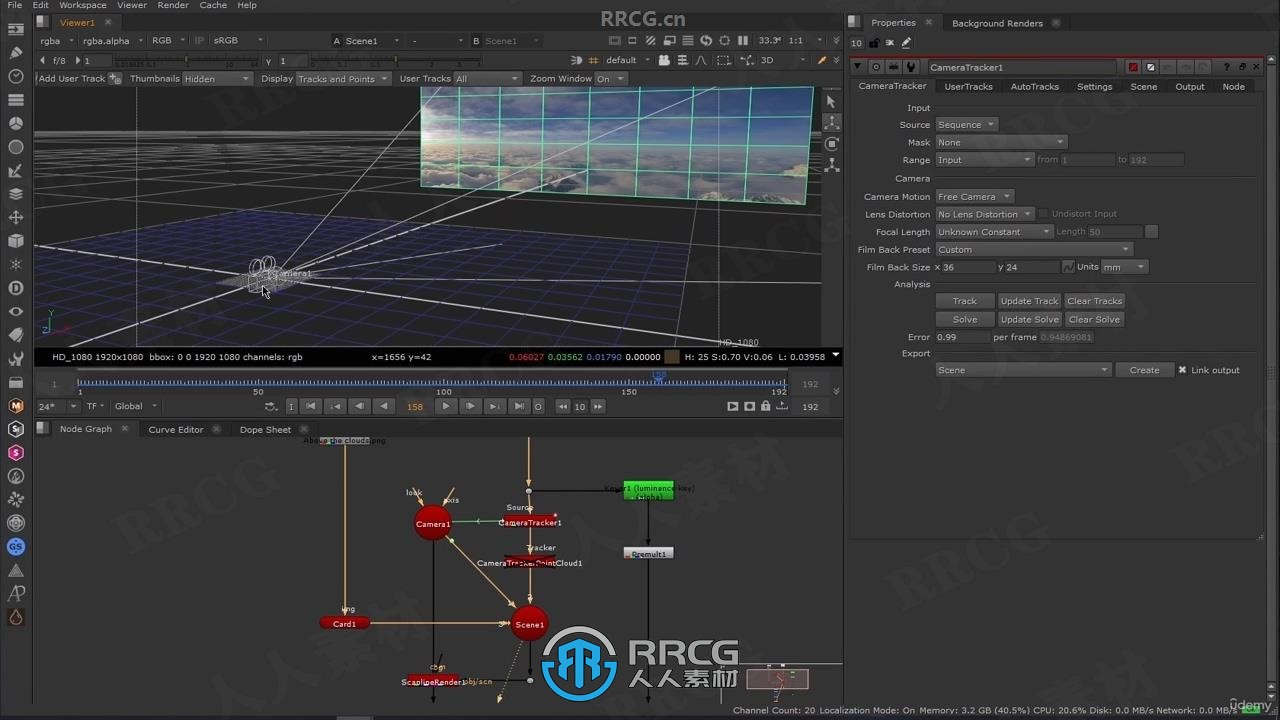Image resolution: width=1280 pixels, height=720 pixels.
Task: Open the Image nodes toolbar icon
Action: point(16,30)
